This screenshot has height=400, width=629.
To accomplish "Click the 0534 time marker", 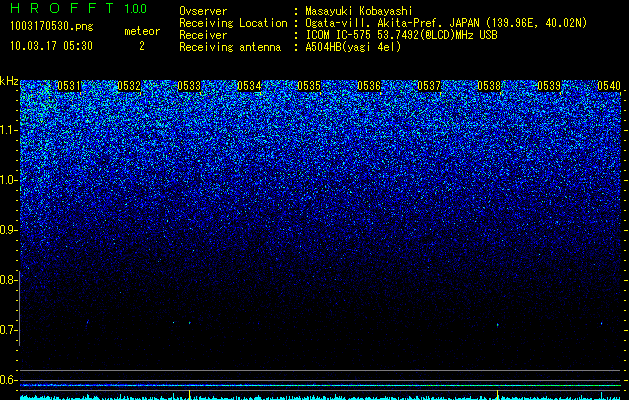I will [249, 86].
